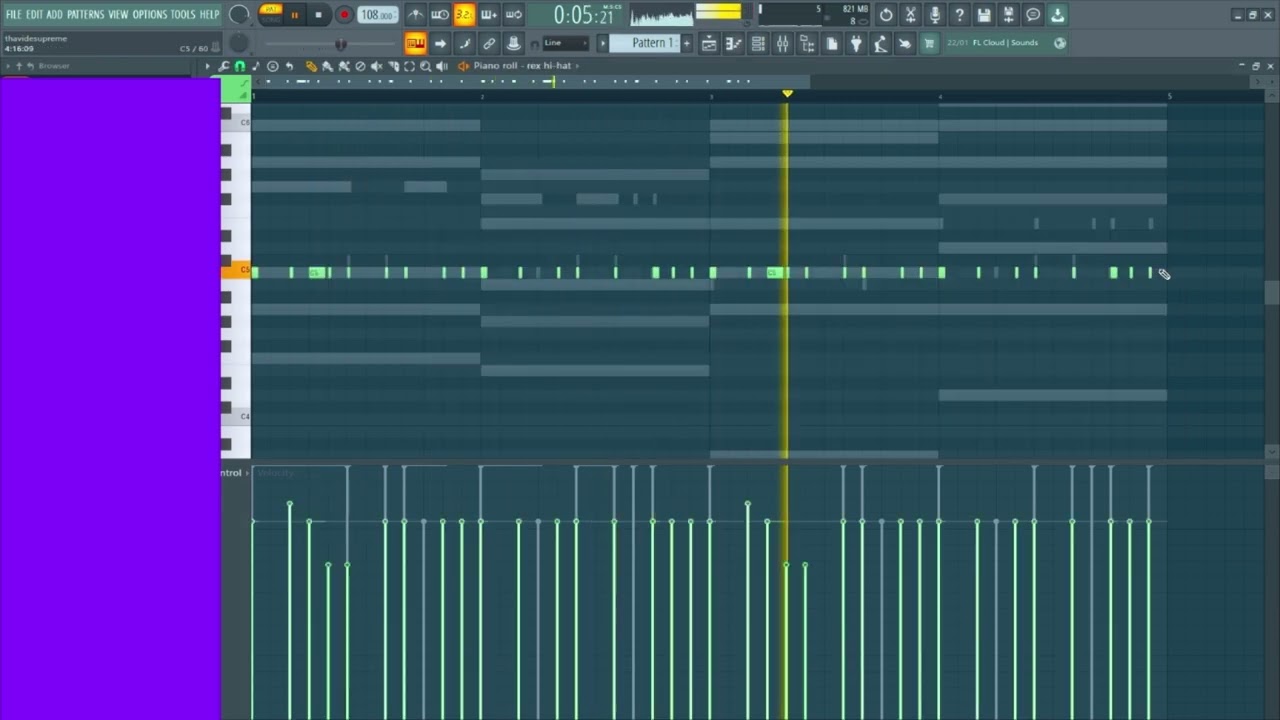This screenshot has width=1280, height=720.
Task: Click the Draw pencil tool in piano roll
Action: pos(311,66)
